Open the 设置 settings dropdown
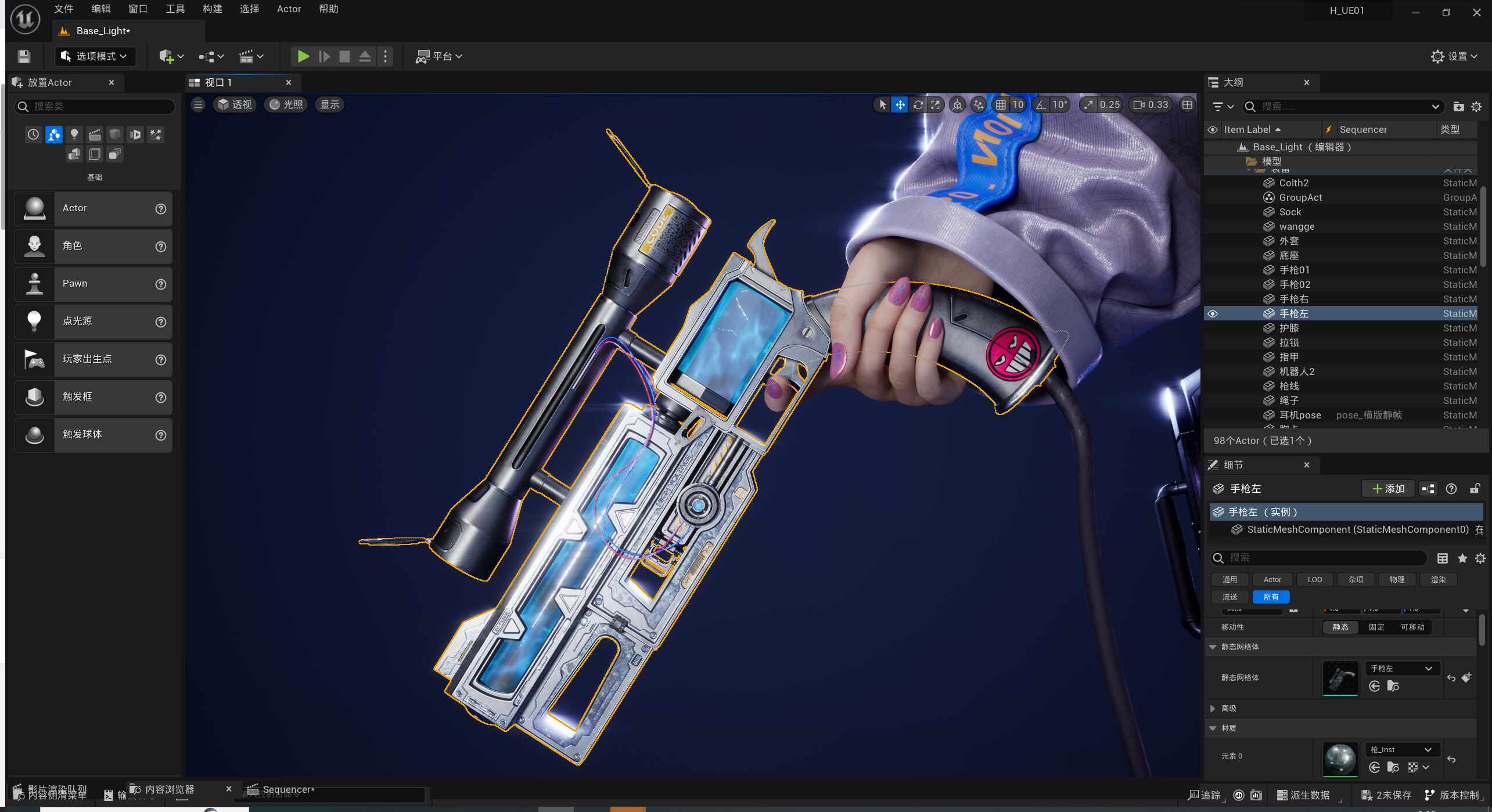 (x=1454, y=56)
